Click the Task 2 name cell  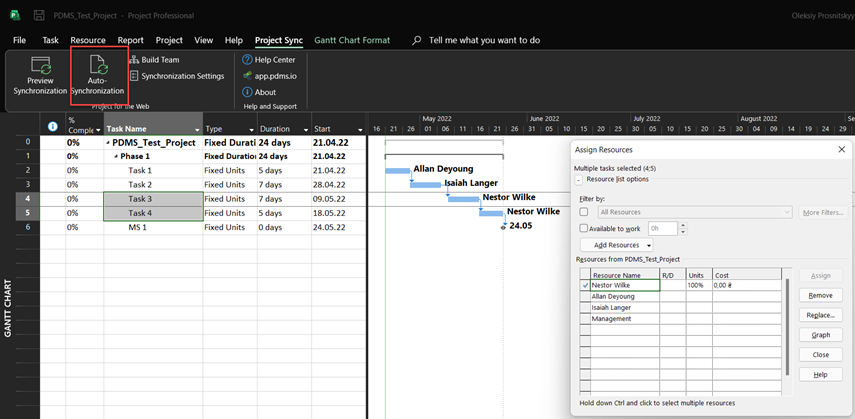pos(153,184)
